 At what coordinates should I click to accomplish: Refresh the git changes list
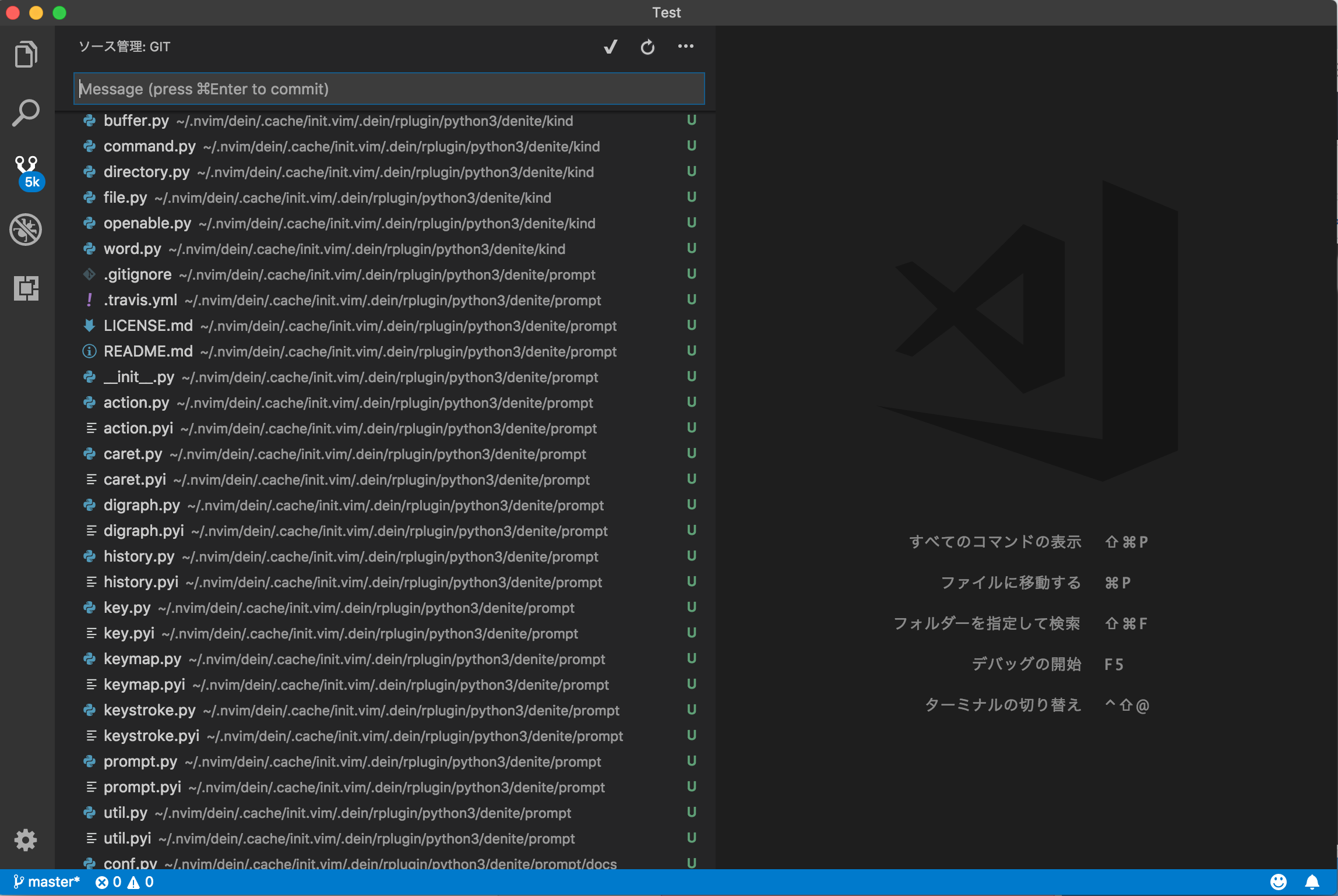pos(647,47)
